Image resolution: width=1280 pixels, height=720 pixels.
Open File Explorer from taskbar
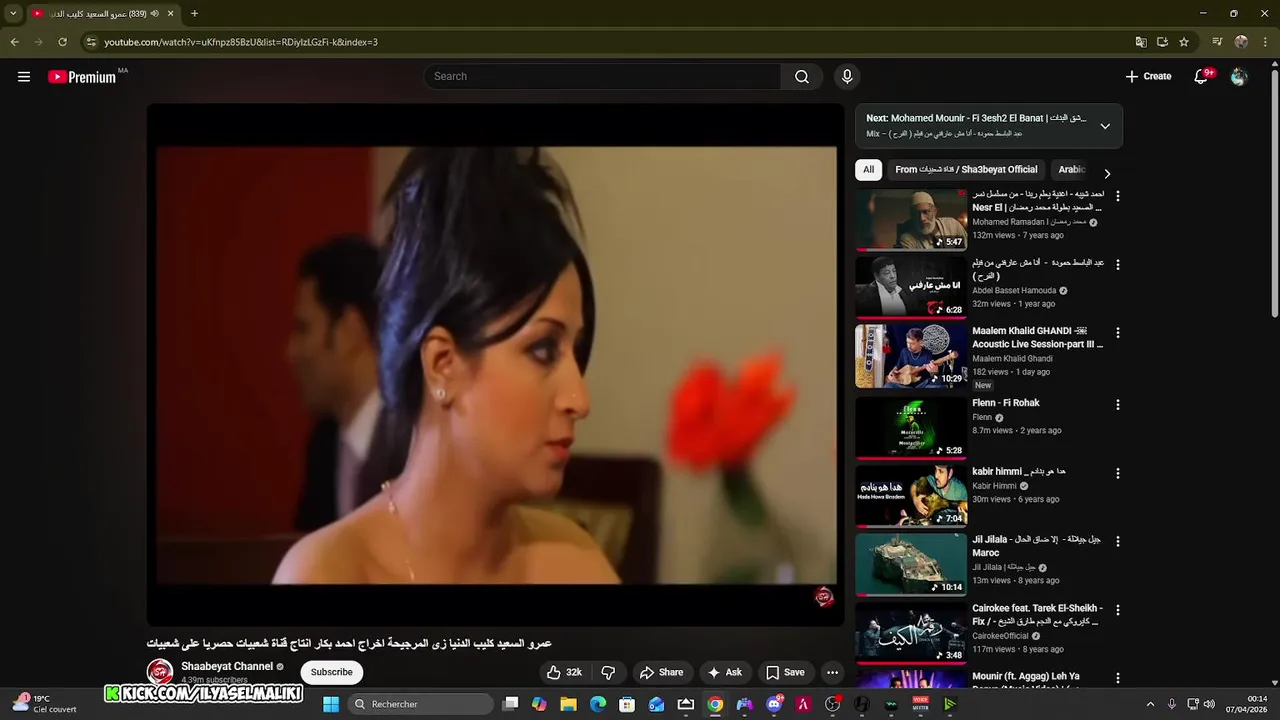[x=568, y=704]
